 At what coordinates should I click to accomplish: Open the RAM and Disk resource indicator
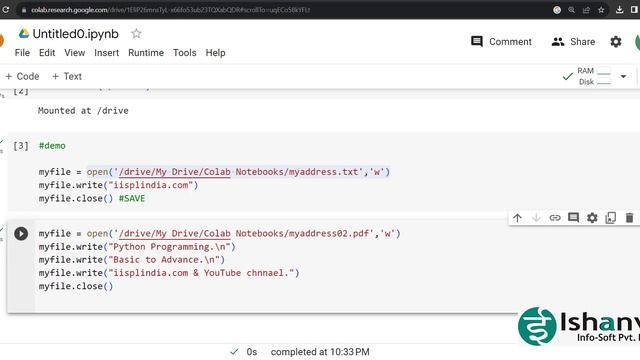pyautogui.click(x=594, y=76)
